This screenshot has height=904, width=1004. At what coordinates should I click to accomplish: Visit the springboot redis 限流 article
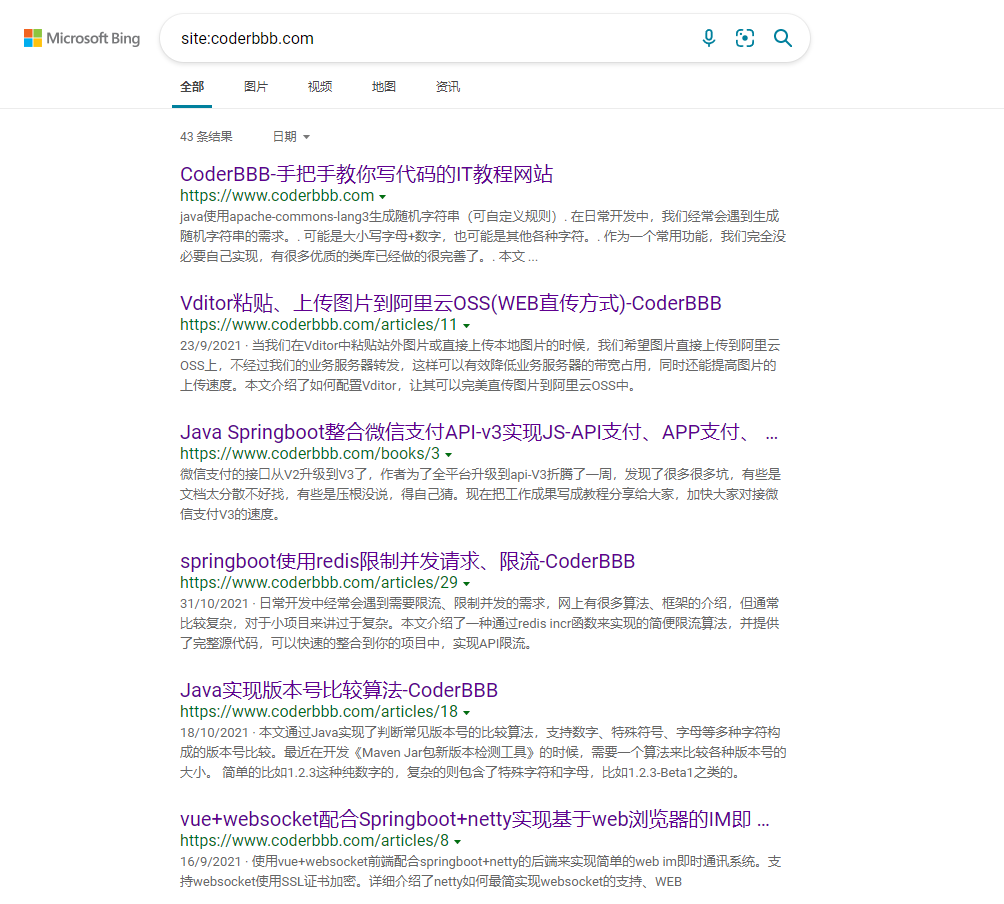pos(407,561)
